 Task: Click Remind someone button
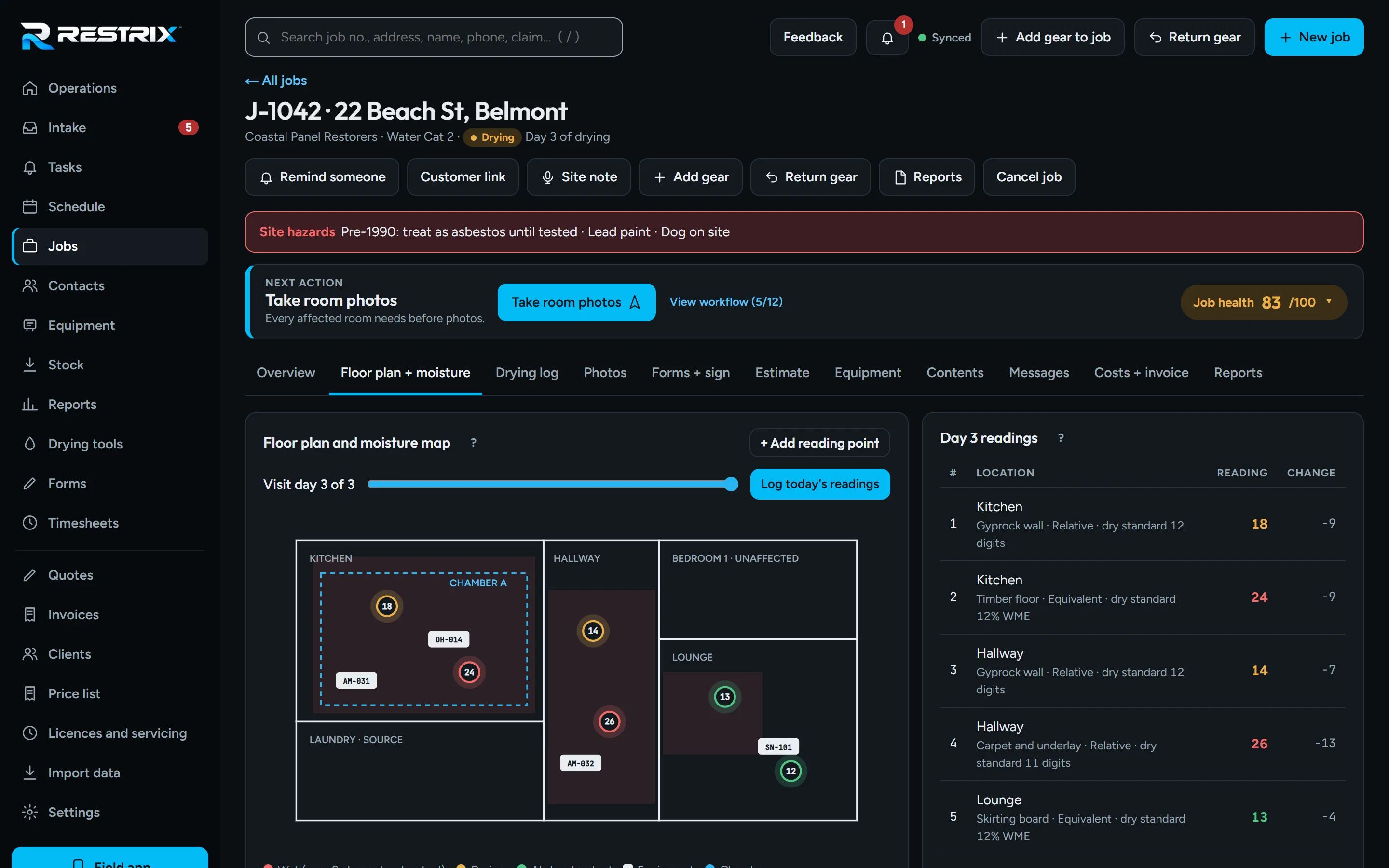322,177
